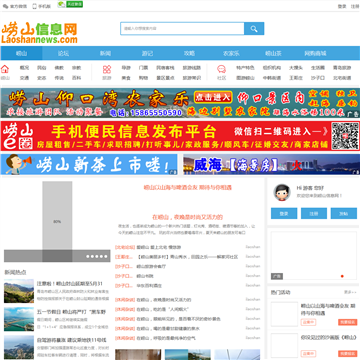Click the coastal thumbnail of 五一节假日 news
The image size is (360, 360).
(19, 319)
